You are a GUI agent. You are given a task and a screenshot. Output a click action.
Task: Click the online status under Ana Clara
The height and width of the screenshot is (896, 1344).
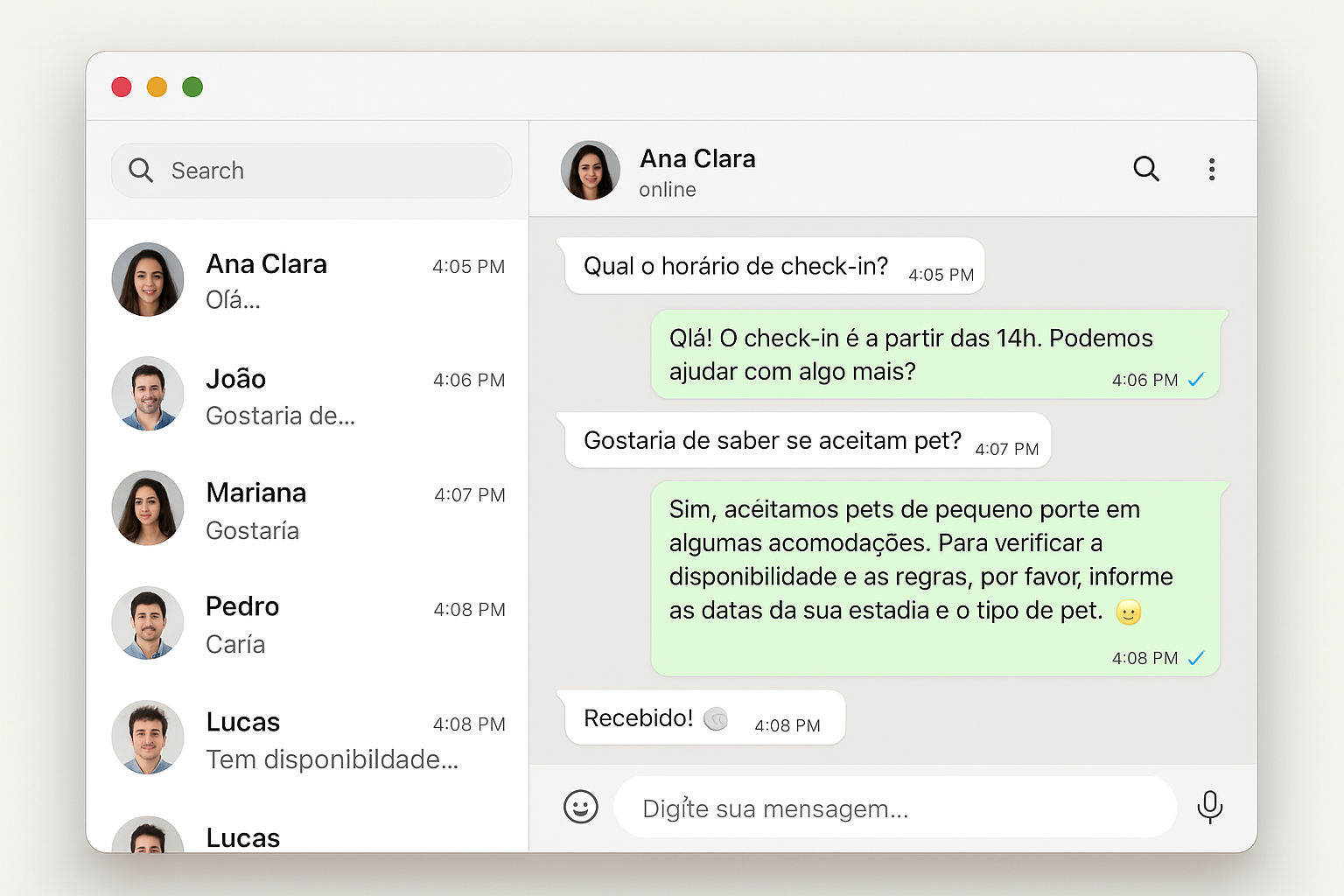(x=668, y=189)
